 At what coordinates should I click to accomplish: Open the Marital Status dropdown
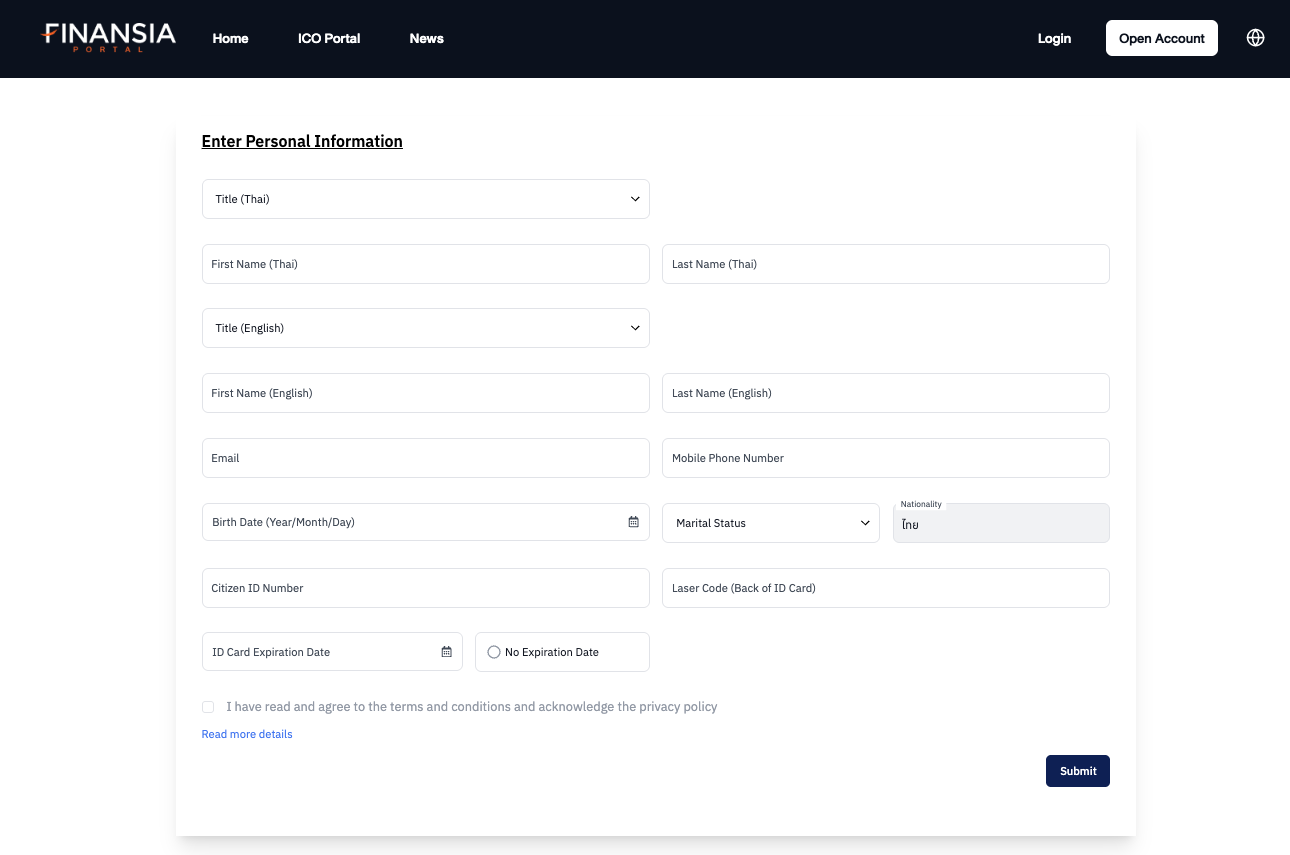pyautogui.click(x=770, y=523)
